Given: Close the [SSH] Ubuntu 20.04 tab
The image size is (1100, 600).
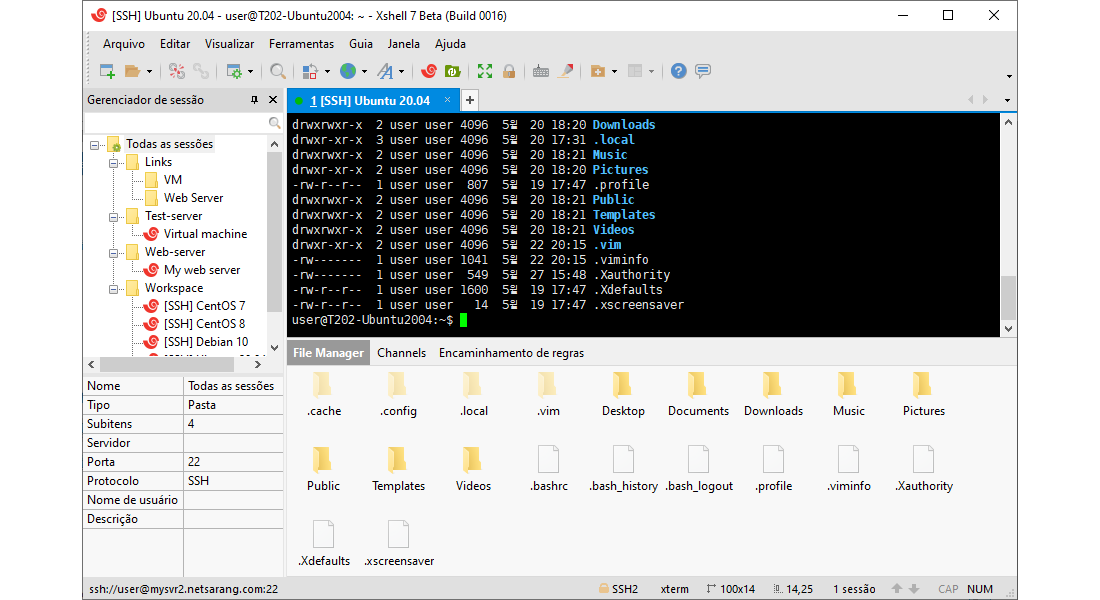Looking at the screenshot, I should pos(448,100).
